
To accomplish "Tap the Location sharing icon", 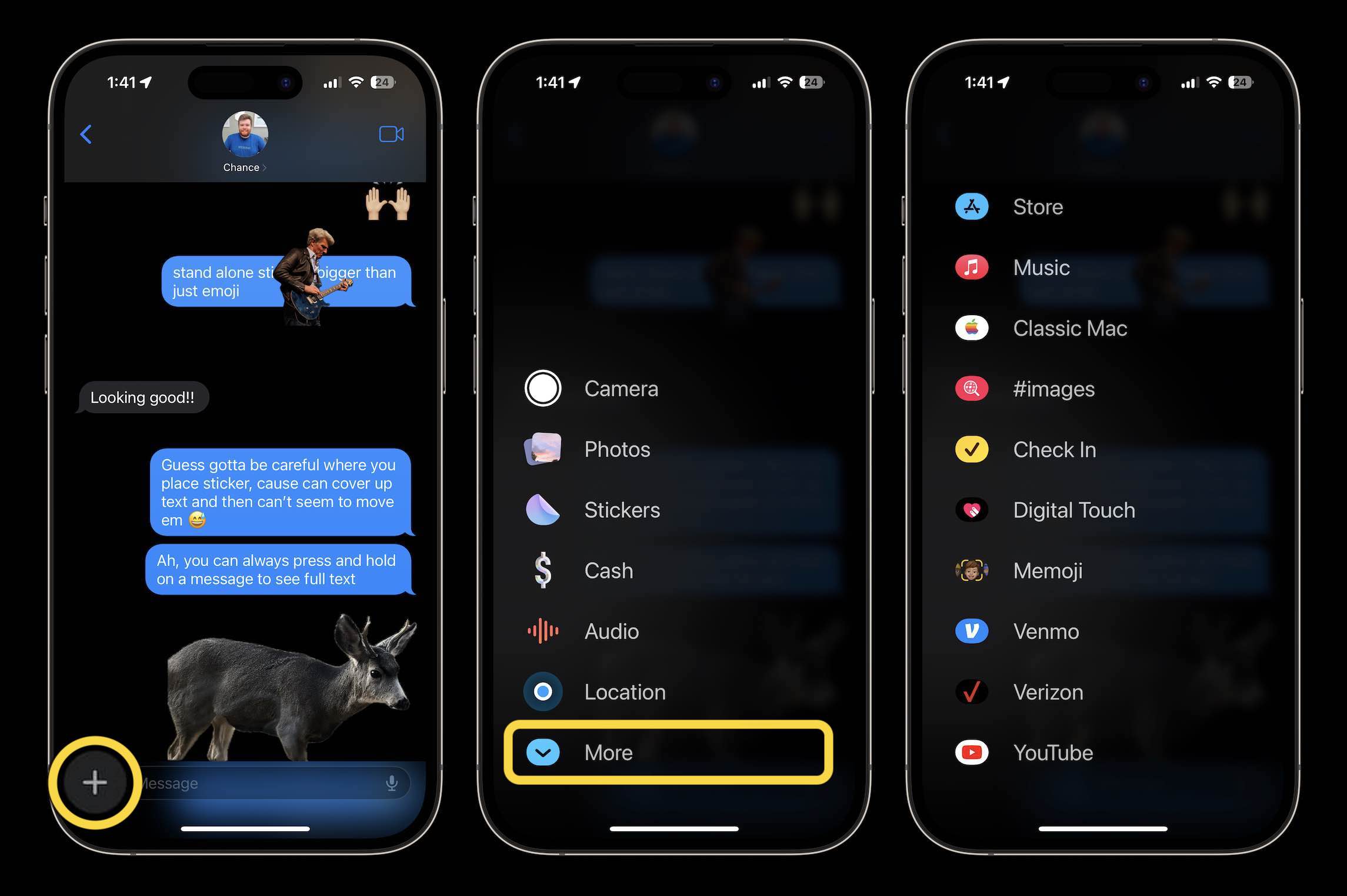I will coord(542,692).
